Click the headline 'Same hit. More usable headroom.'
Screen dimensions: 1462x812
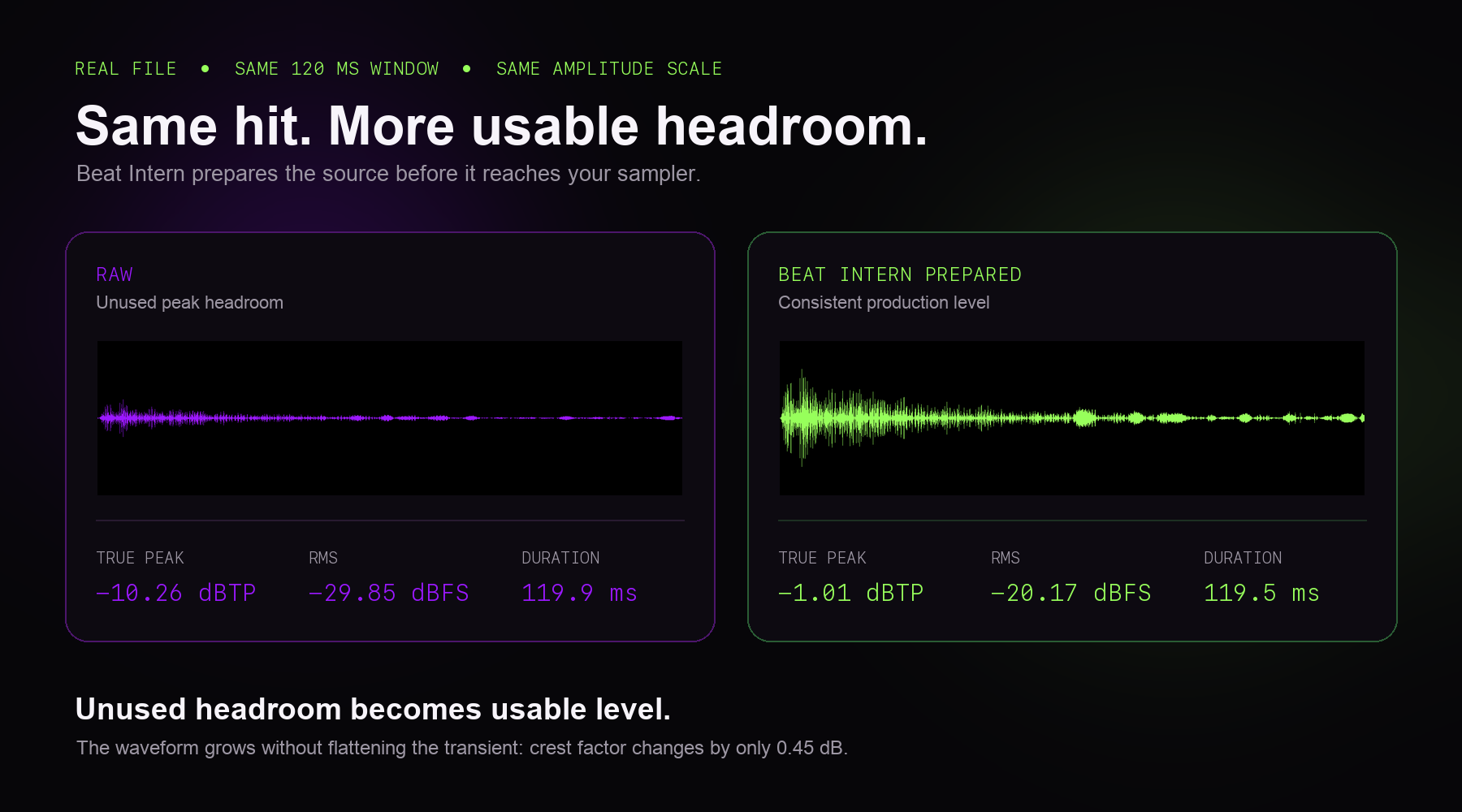pos(501,127)
